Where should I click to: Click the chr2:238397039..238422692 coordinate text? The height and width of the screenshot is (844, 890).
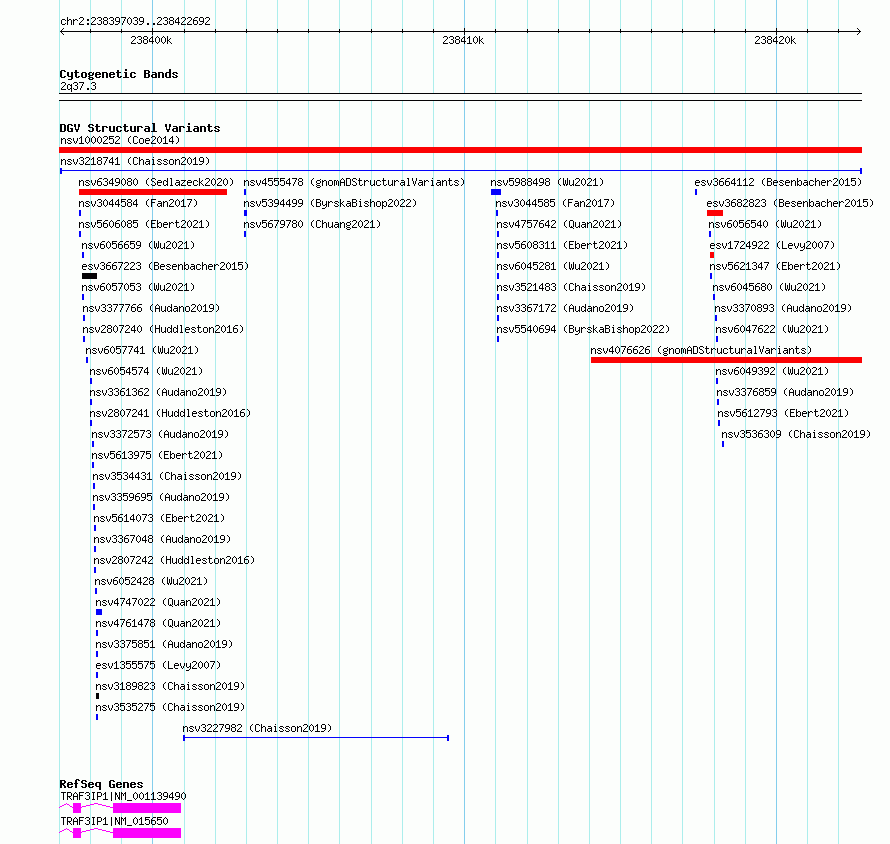[135, 21]
